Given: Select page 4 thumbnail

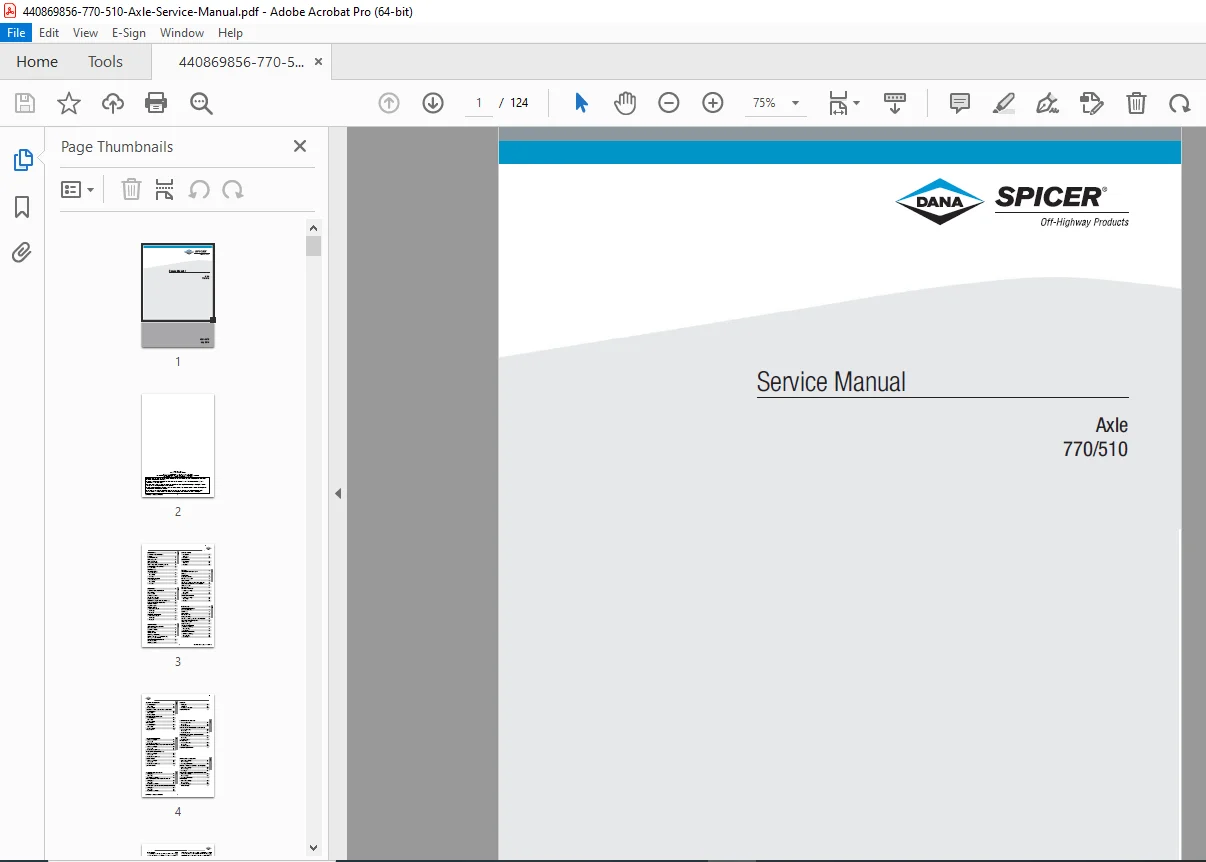Looking at the screenshot, I should (178, 746).
